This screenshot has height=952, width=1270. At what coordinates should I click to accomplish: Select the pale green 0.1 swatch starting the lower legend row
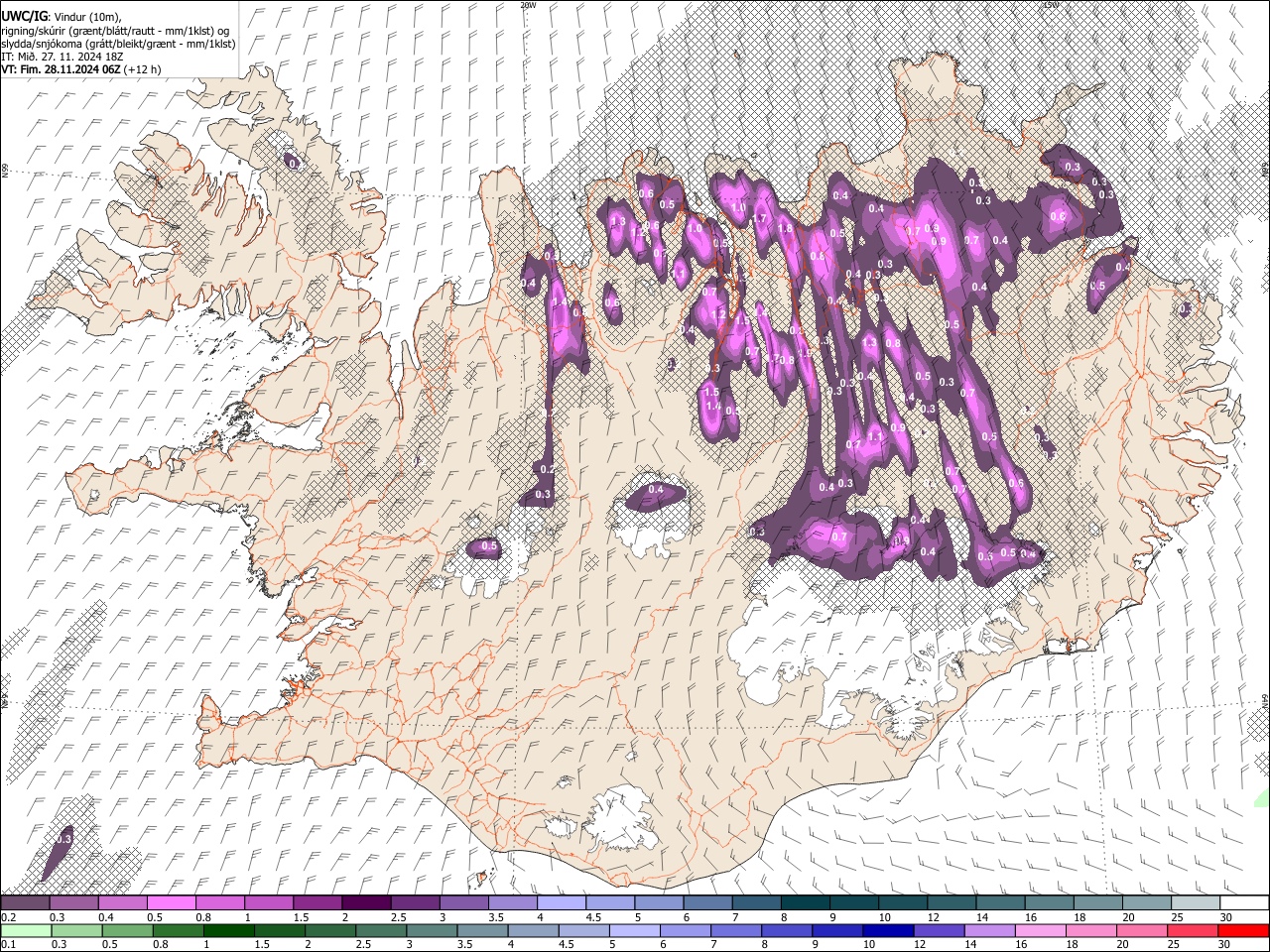pyautogui.click(x=25, y=930)
